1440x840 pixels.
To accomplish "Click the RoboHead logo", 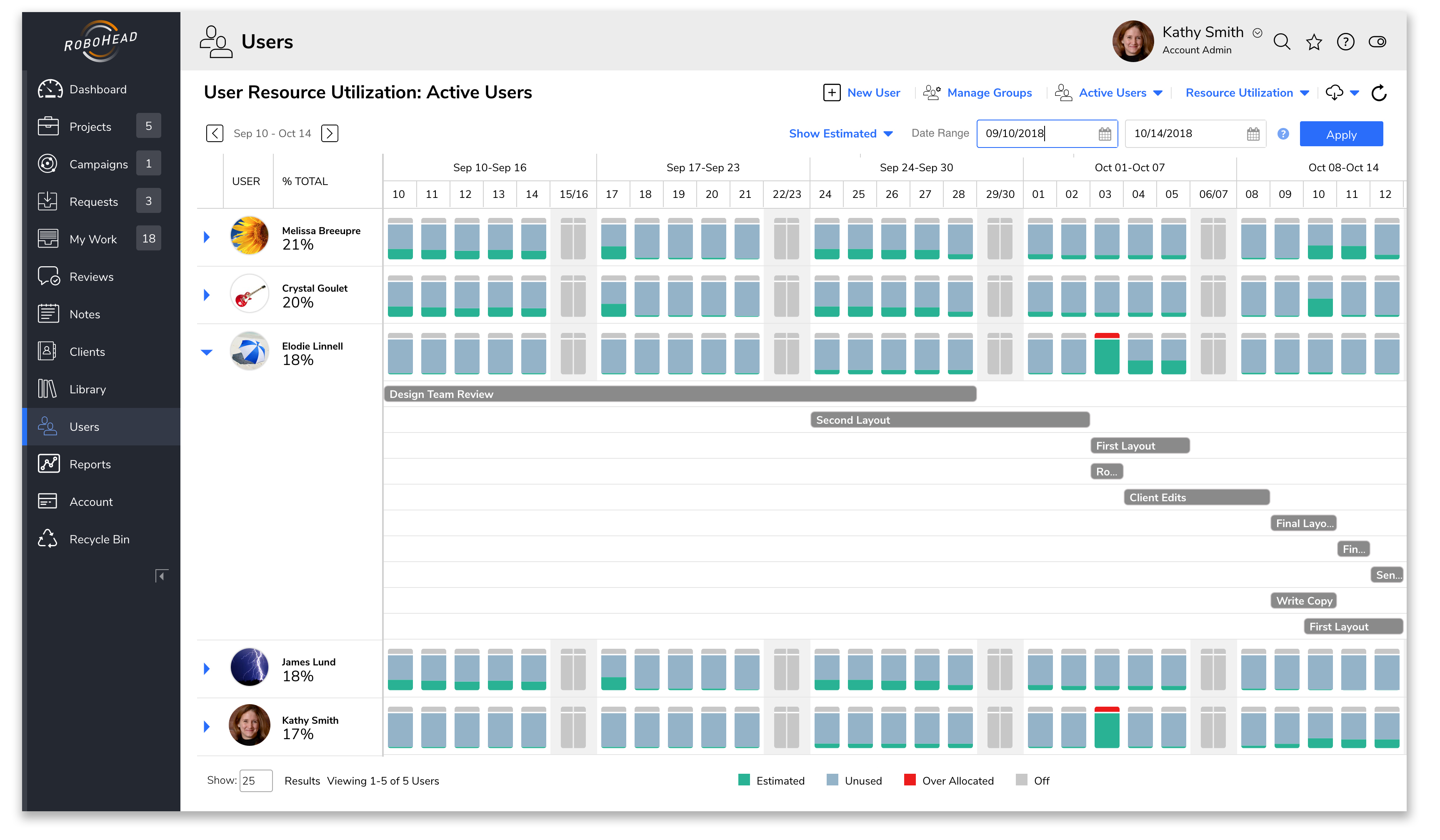I will click(x=101, y=42).
